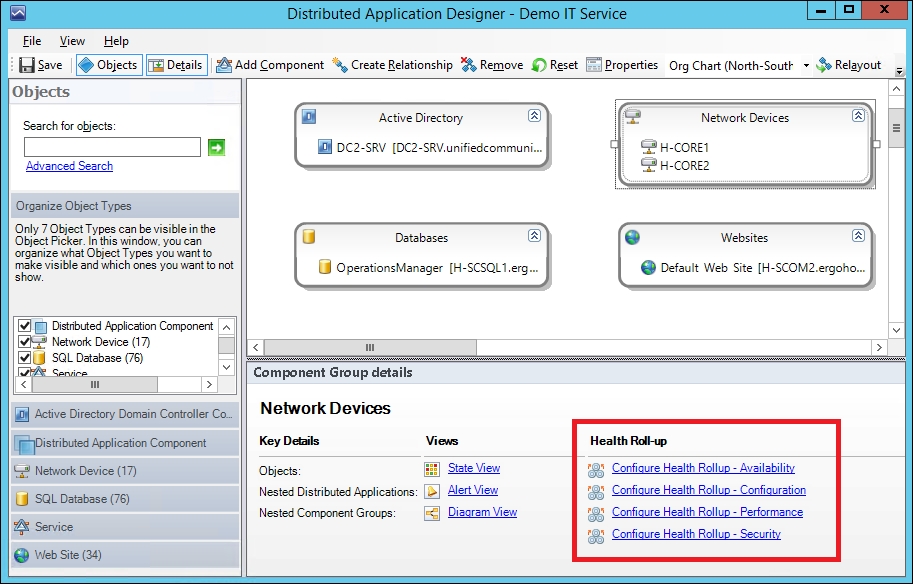Image resolution: width=913 pixels, height=584 pixels.
Task: Click the Databases group cylinder icon
Action: 309,236
